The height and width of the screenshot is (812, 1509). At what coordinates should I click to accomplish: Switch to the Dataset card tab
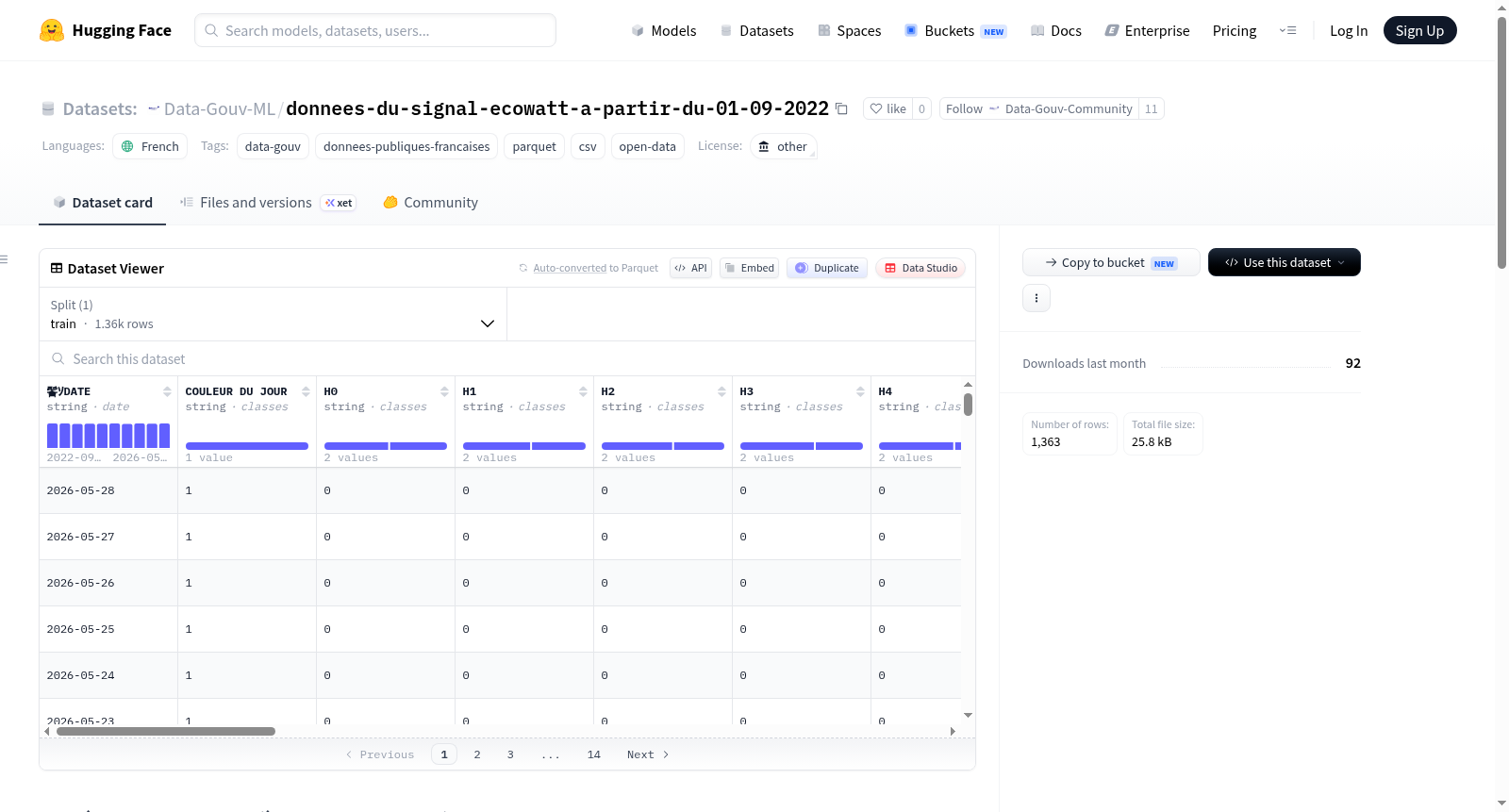pos(103,202)
